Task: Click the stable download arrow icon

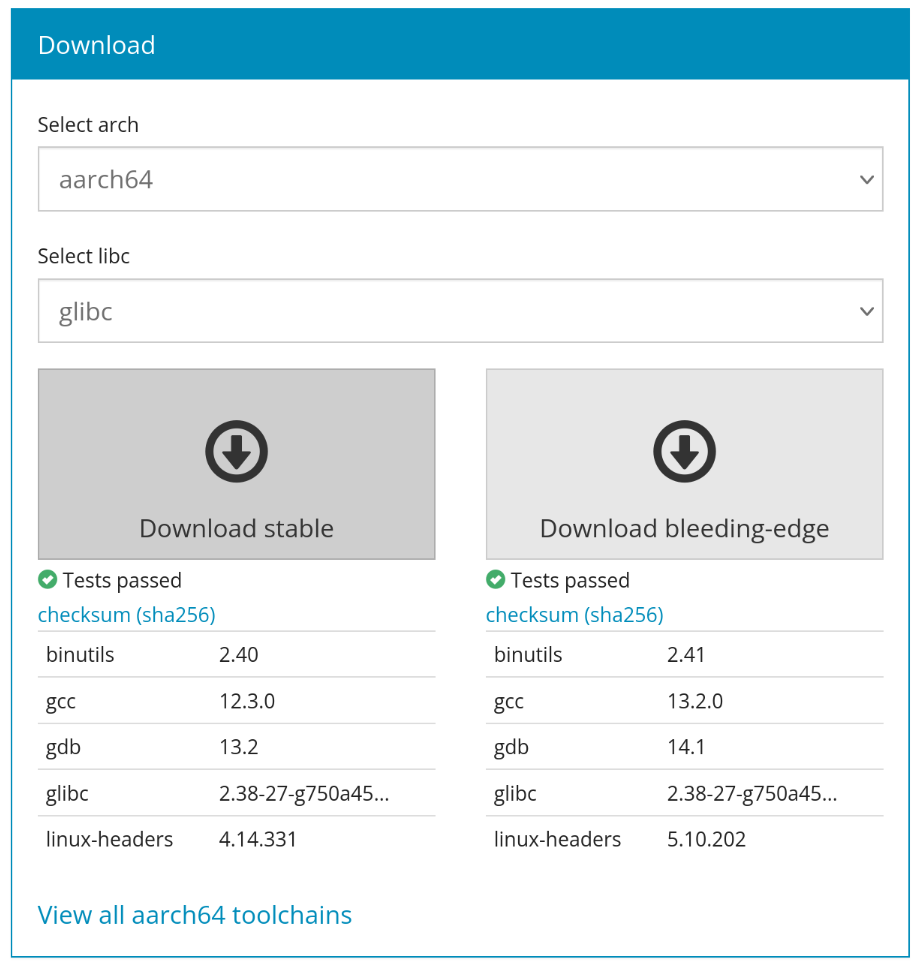Action: [236, 451]
